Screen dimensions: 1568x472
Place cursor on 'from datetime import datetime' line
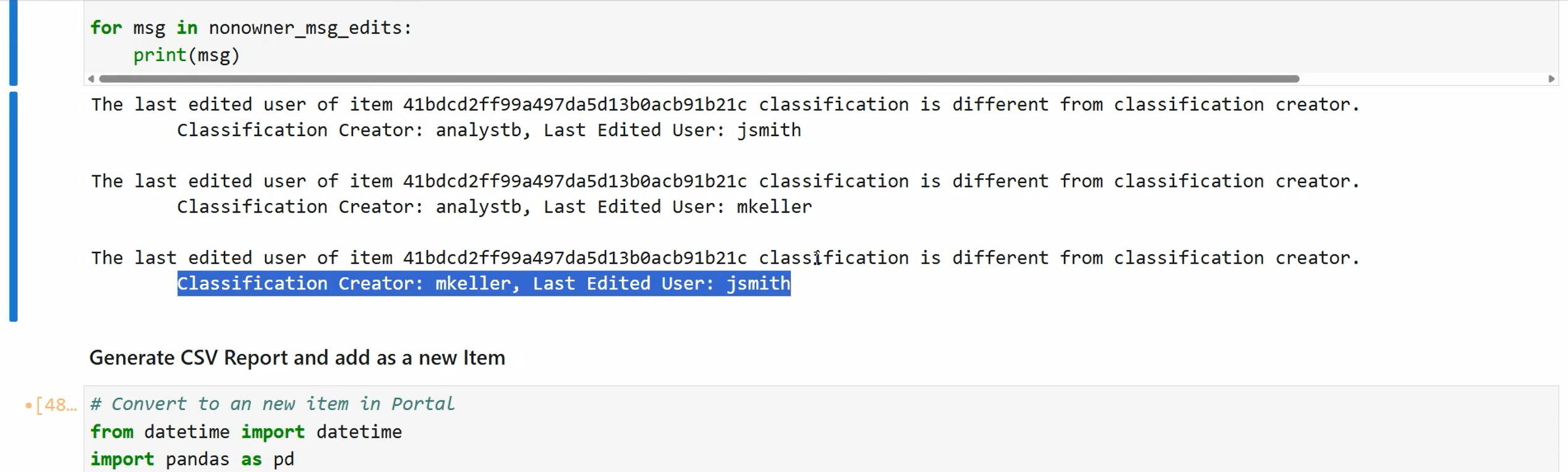246,432
